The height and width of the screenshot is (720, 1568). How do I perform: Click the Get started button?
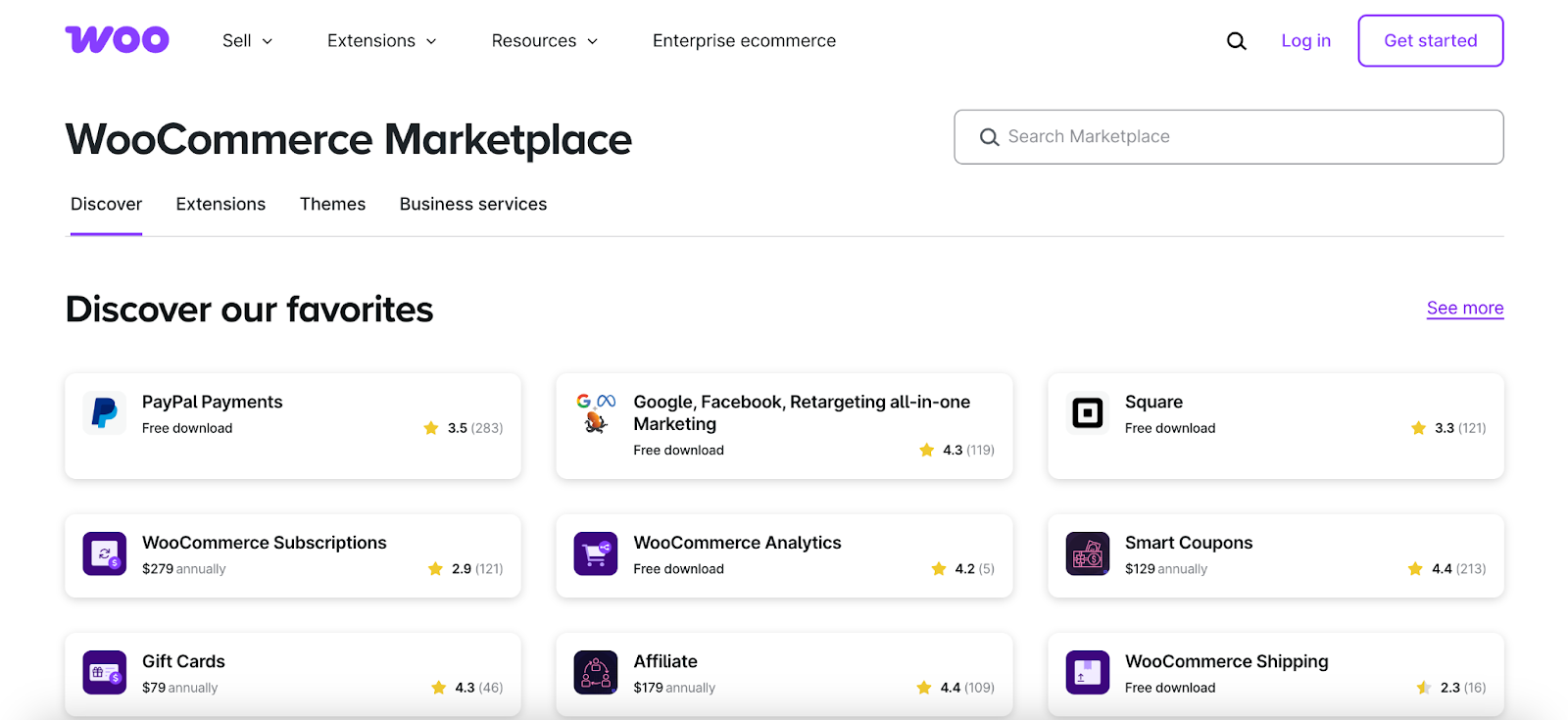pyautogui.click(x=1431, y=41)
